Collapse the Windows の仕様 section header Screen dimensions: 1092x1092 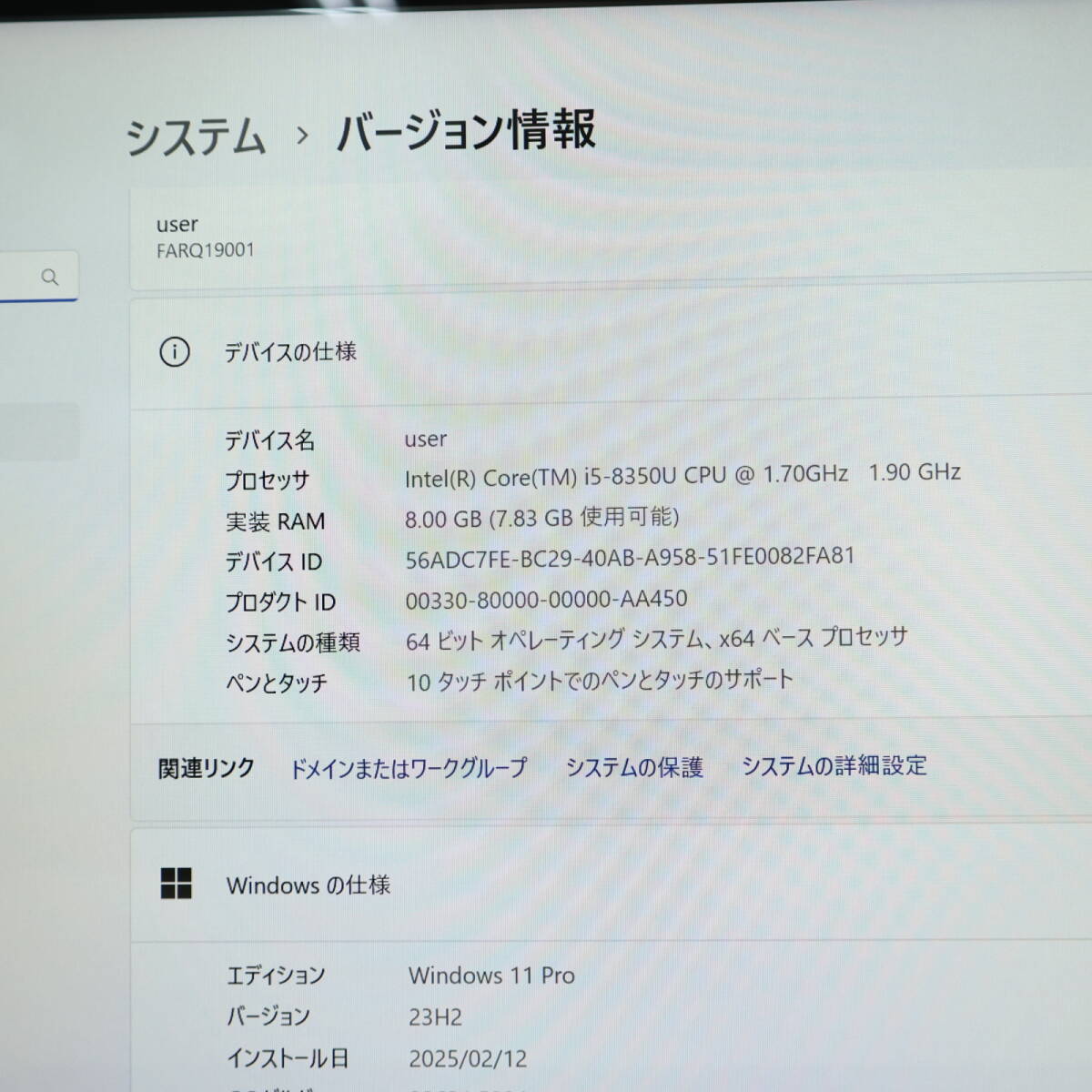[x=611, y=884]
